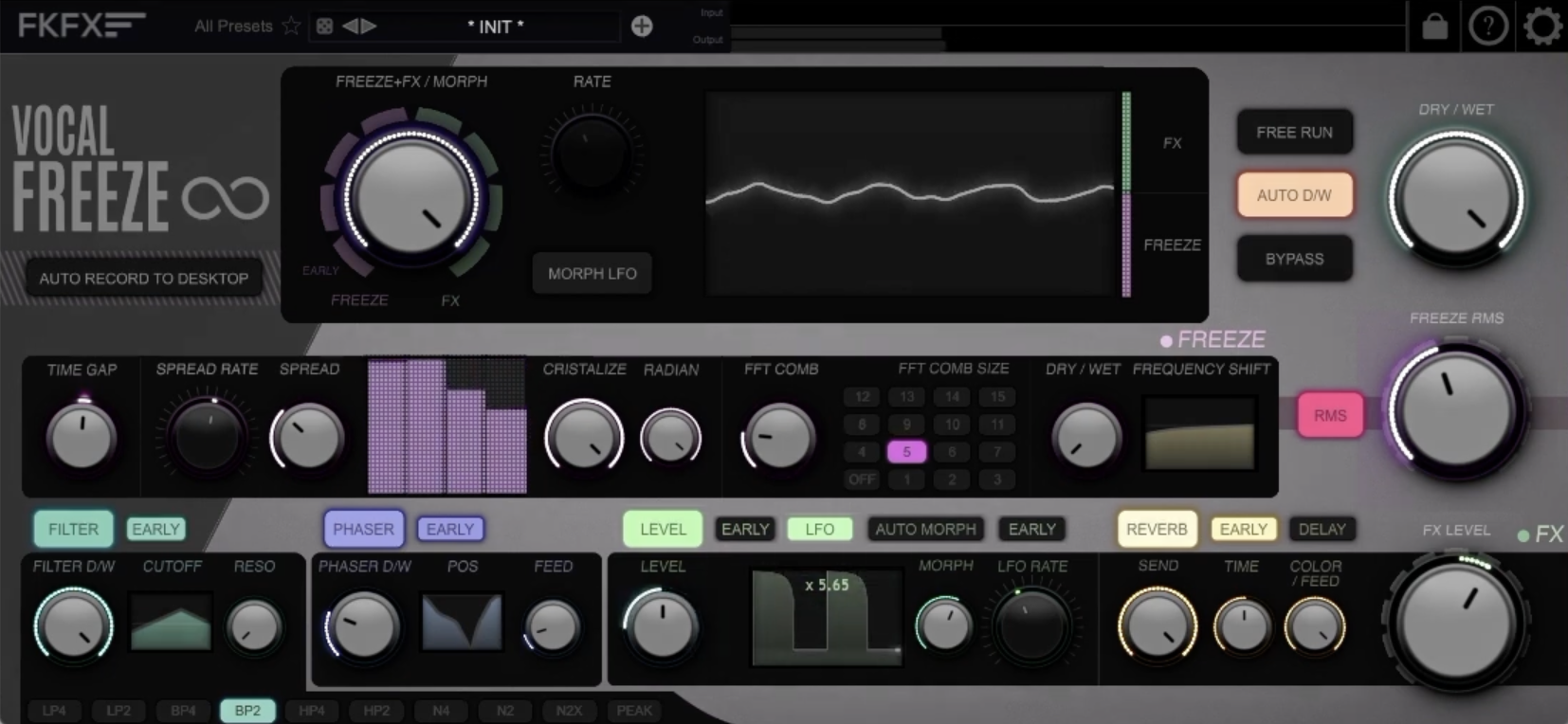Click the PHASER D/W knob
This screenshot has height=724, width=1568.
(x=363, y=625)
